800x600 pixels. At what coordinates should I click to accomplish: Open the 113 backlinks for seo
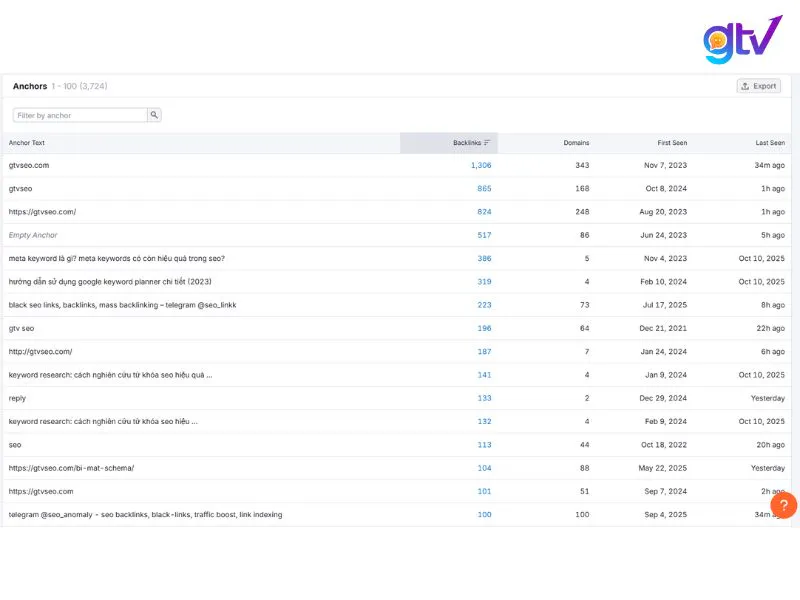pyautogui.click(x=484, y=445)
